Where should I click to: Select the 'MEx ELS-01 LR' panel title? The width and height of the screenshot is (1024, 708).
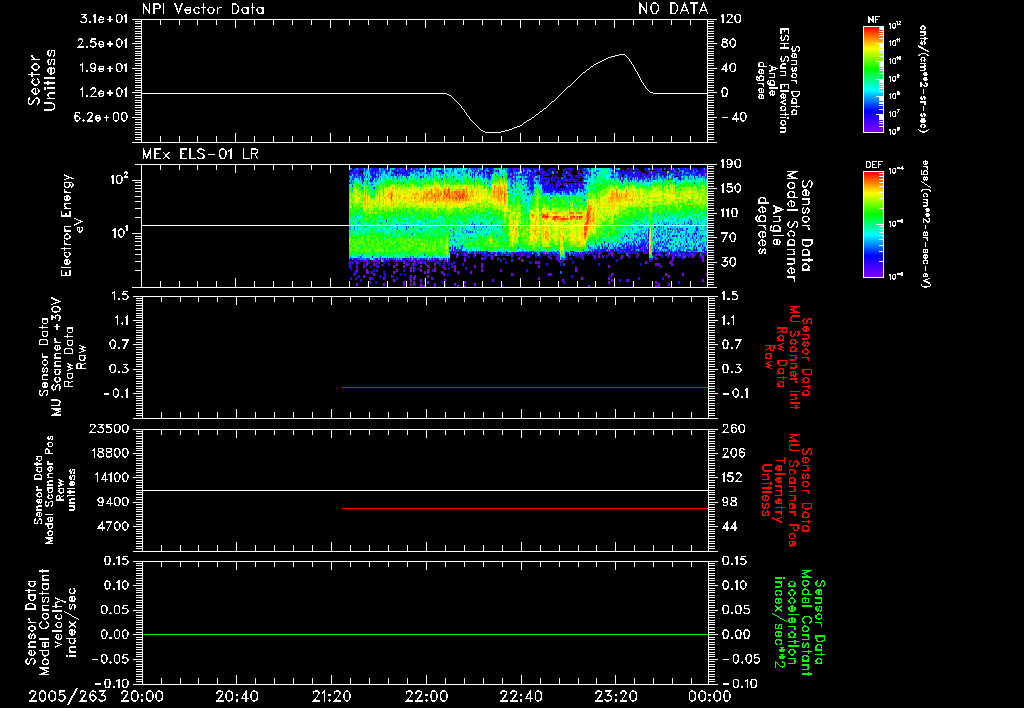coord(200,154)
